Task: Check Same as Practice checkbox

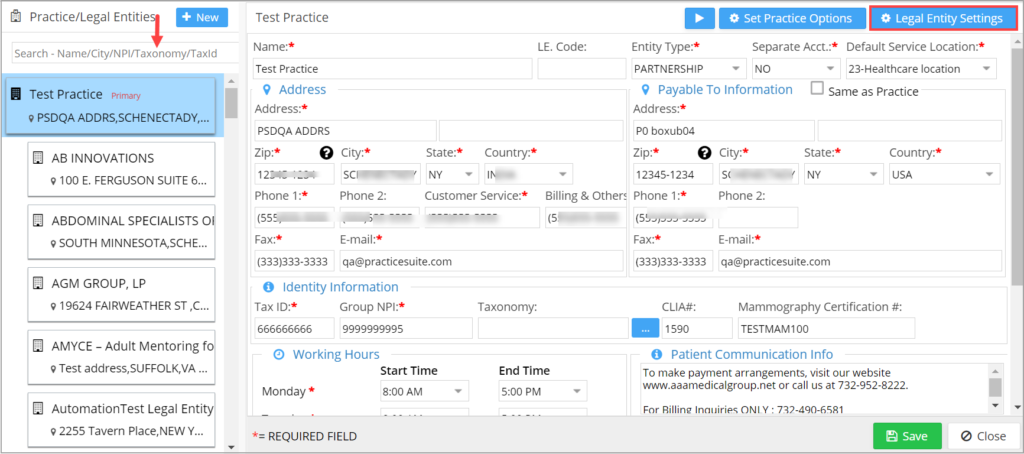Action: [817, 89]
